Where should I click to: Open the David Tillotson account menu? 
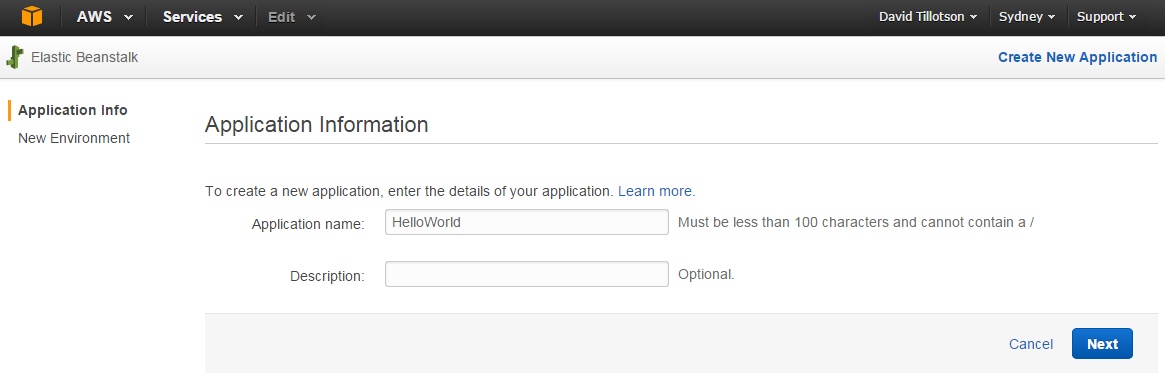pyautogui.click(x=928, y=16)
